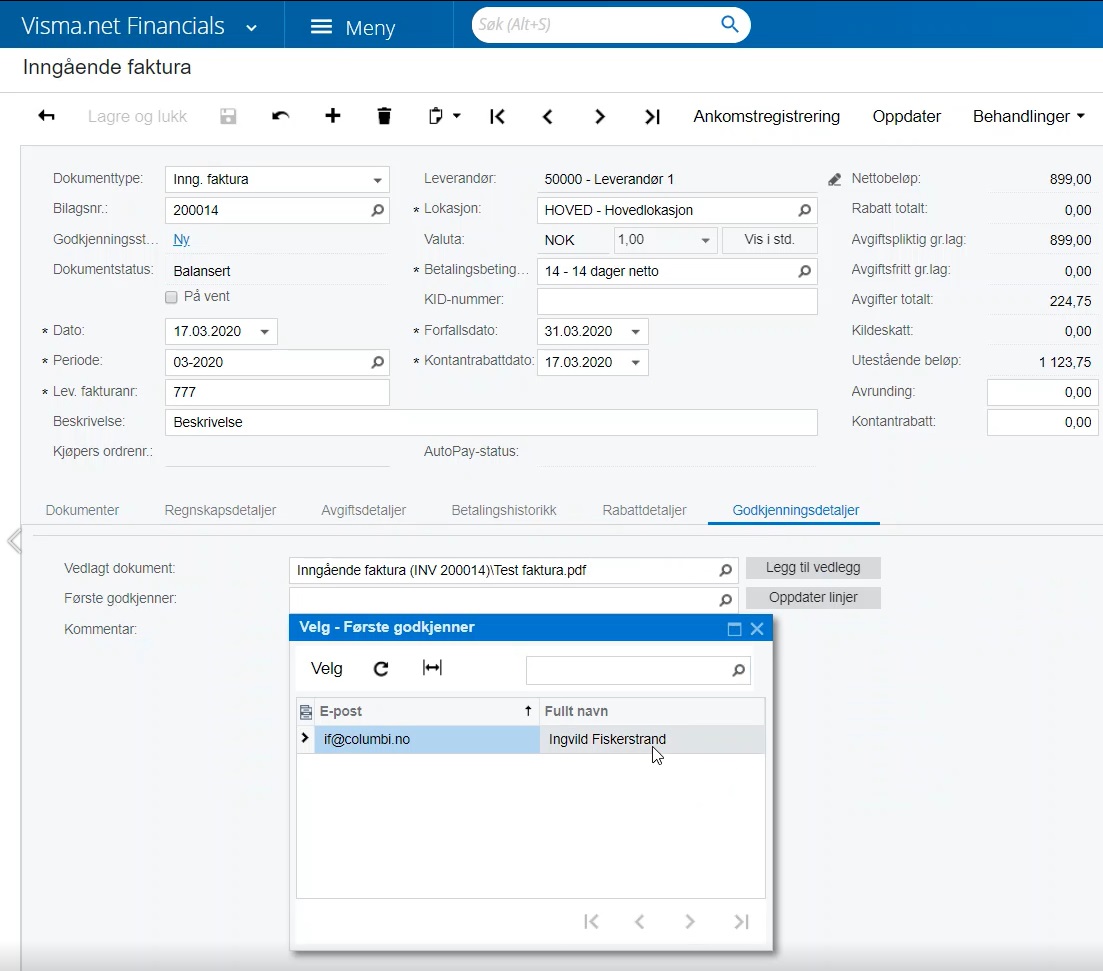Click the dialog search magnifier icon
1103x971 pixels.
coord(739,671)
